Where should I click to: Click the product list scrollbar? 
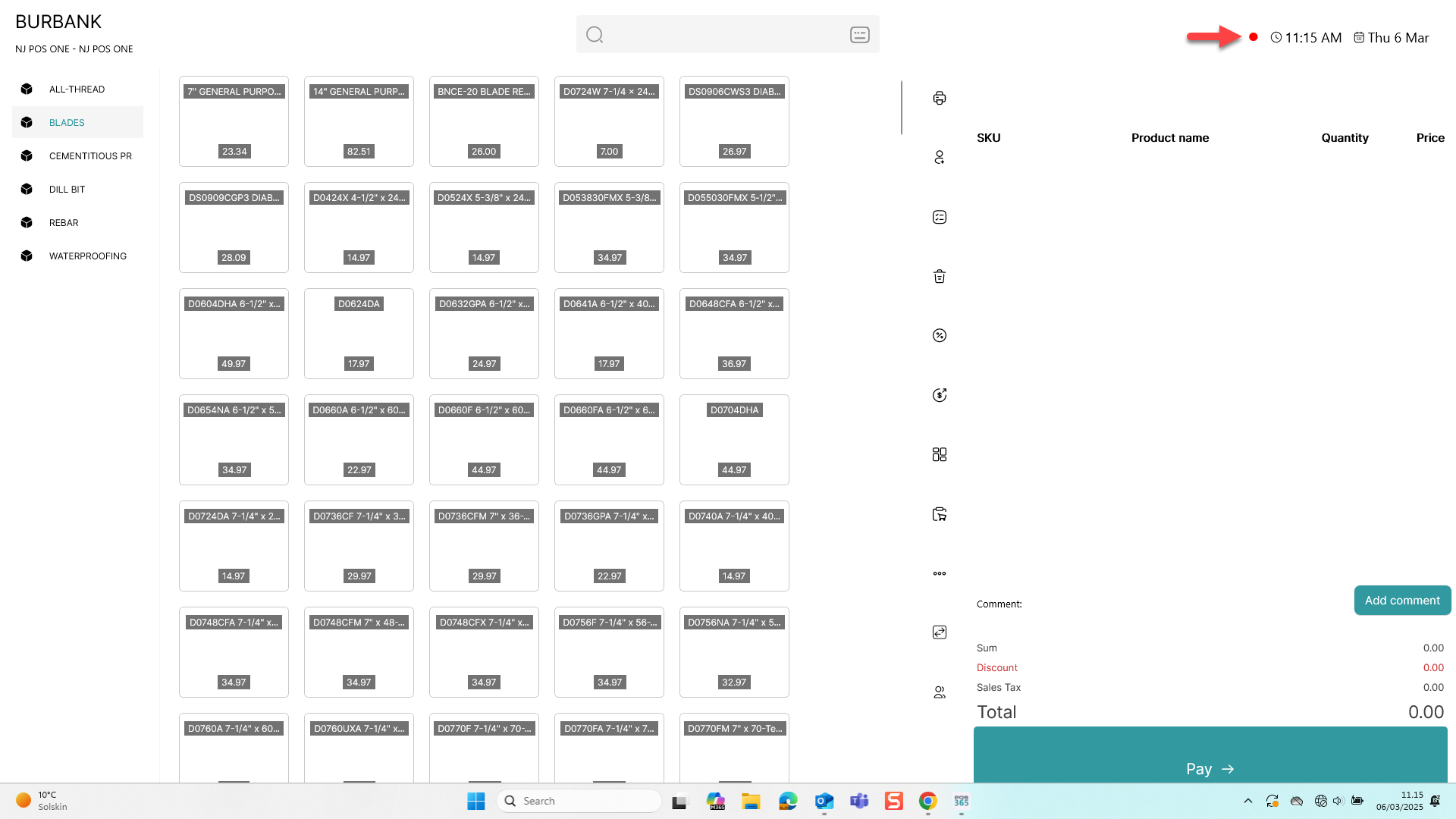[902, 107]
